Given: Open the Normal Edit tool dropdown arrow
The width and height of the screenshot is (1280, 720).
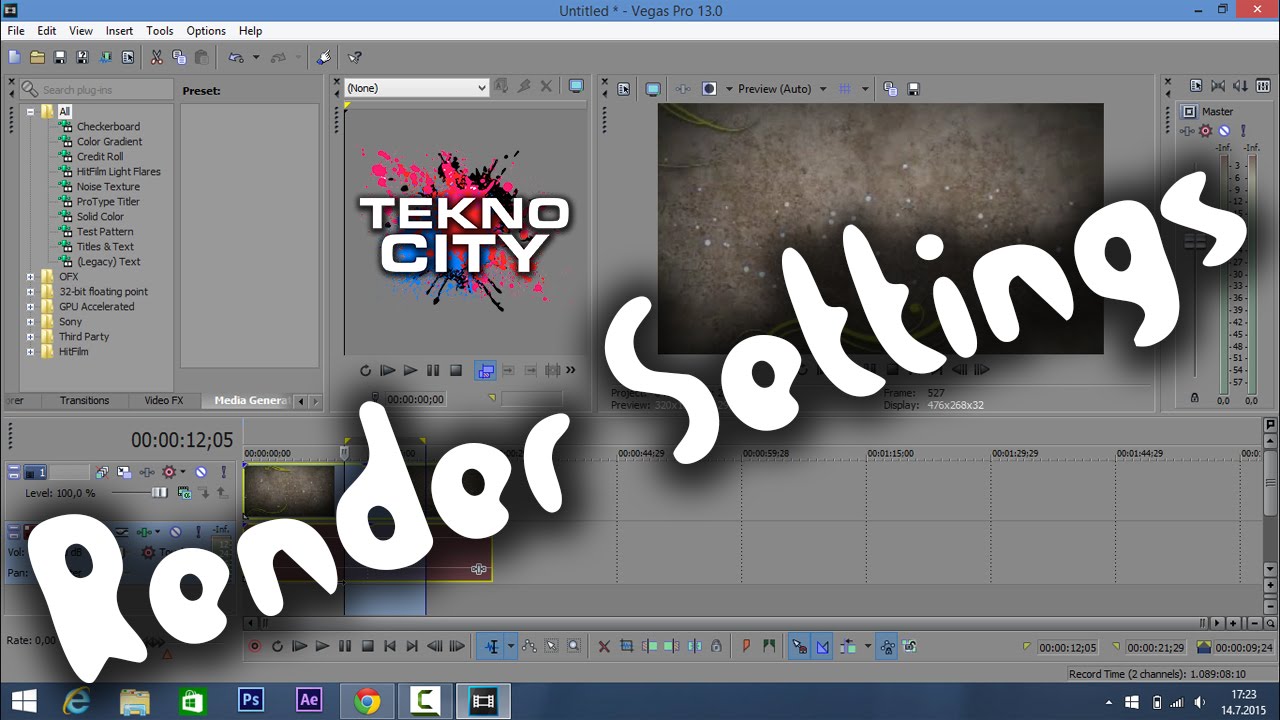Looking at the screenshot, I should pos(510,647).
